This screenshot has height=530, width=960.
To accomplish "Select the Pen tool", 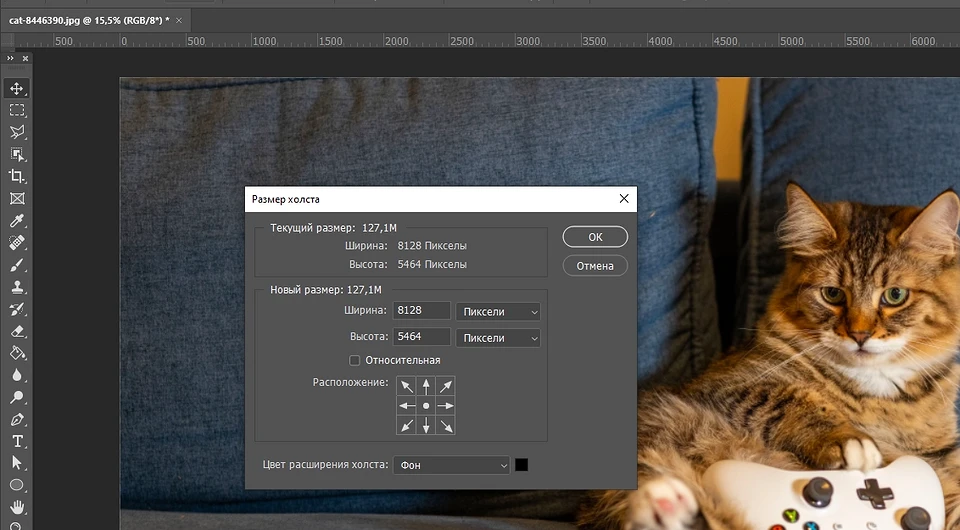I will (17, 419).
